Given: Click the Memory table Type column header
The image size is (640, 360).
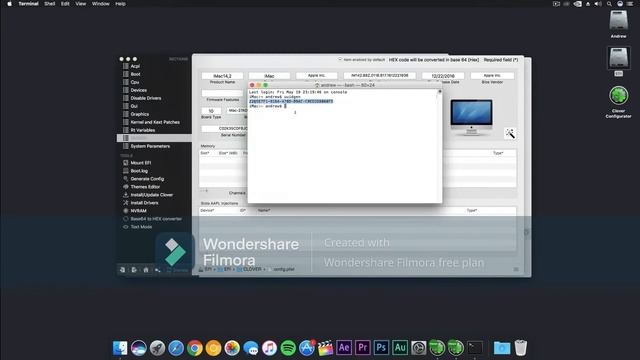Looking at the screenshot, I should (498, 153).
